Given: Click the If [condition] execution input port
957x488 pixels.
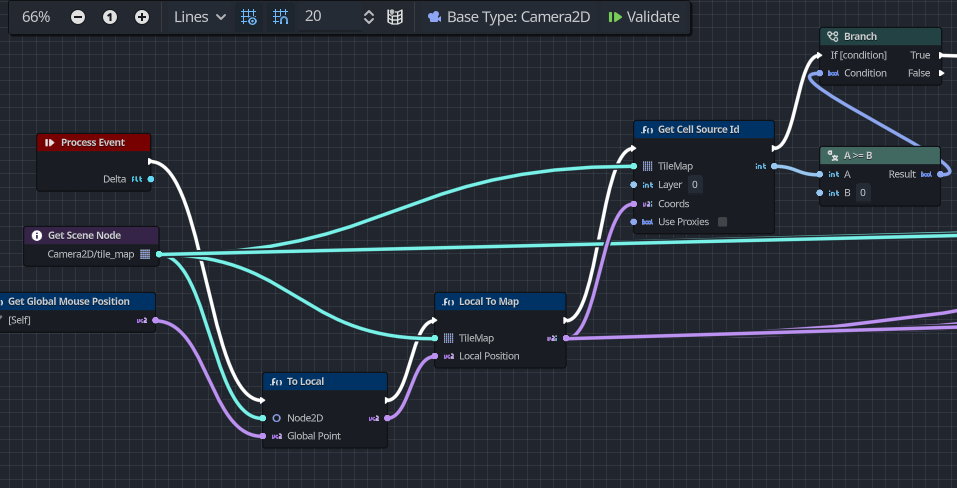Looking at the screenshot, I should tap(820, 56).
